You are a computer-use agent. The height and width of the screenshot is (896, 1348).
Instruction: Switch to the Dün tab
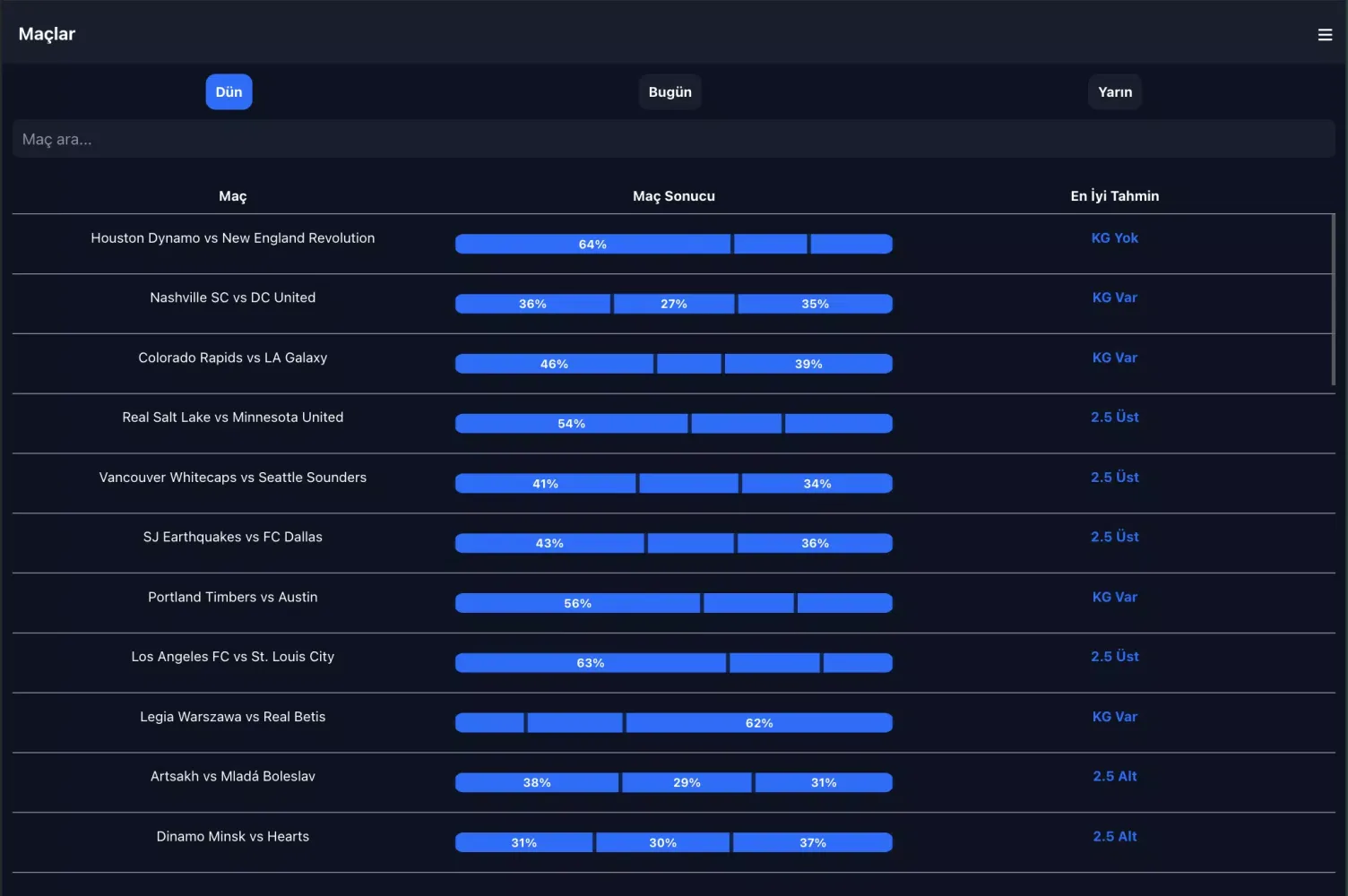tap(229, 91)
